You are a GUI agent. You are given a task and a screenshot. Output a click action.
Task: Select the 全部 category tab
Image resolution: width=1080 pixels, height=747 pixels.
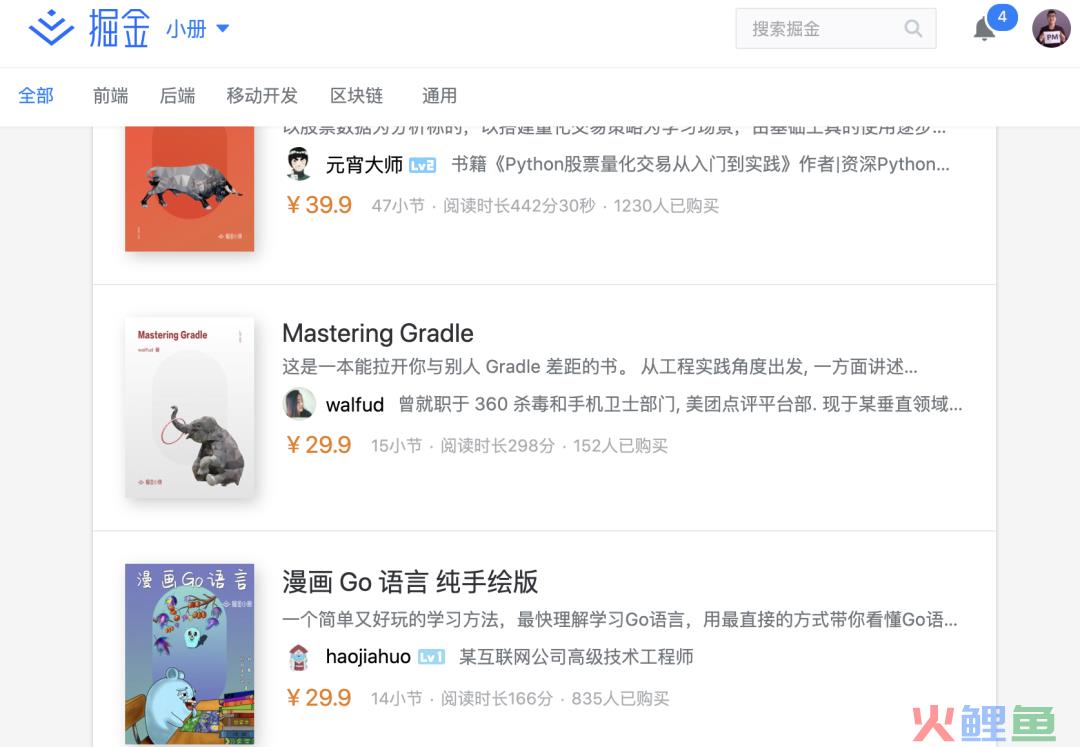click(36, 96)
